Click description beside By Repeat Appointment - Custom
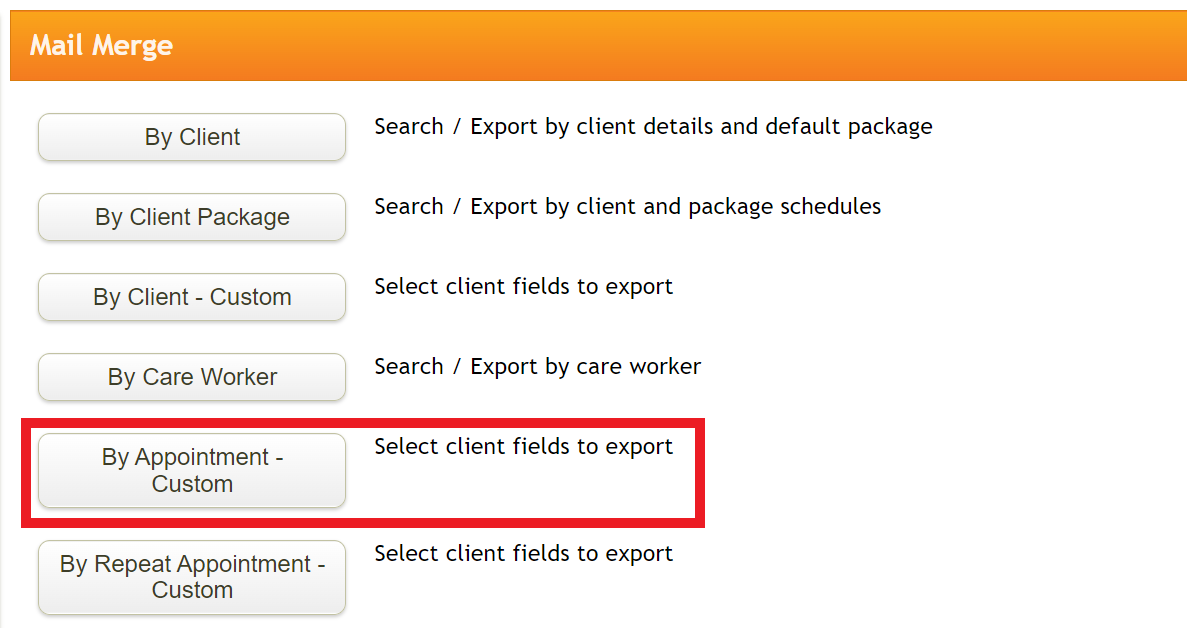Image resolution: width=1187 pixels, height=628 pixels. [523, 553]
